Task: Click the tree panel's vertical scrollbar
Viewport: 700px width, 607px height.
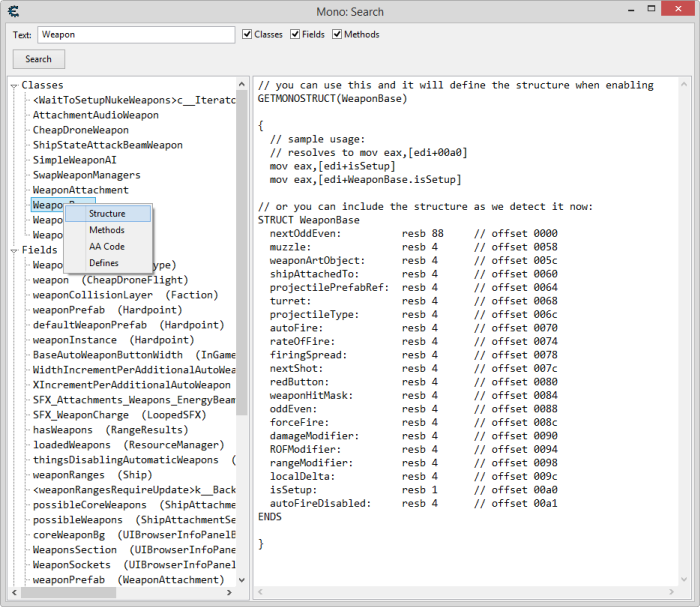Action: [x=242, y=300]
